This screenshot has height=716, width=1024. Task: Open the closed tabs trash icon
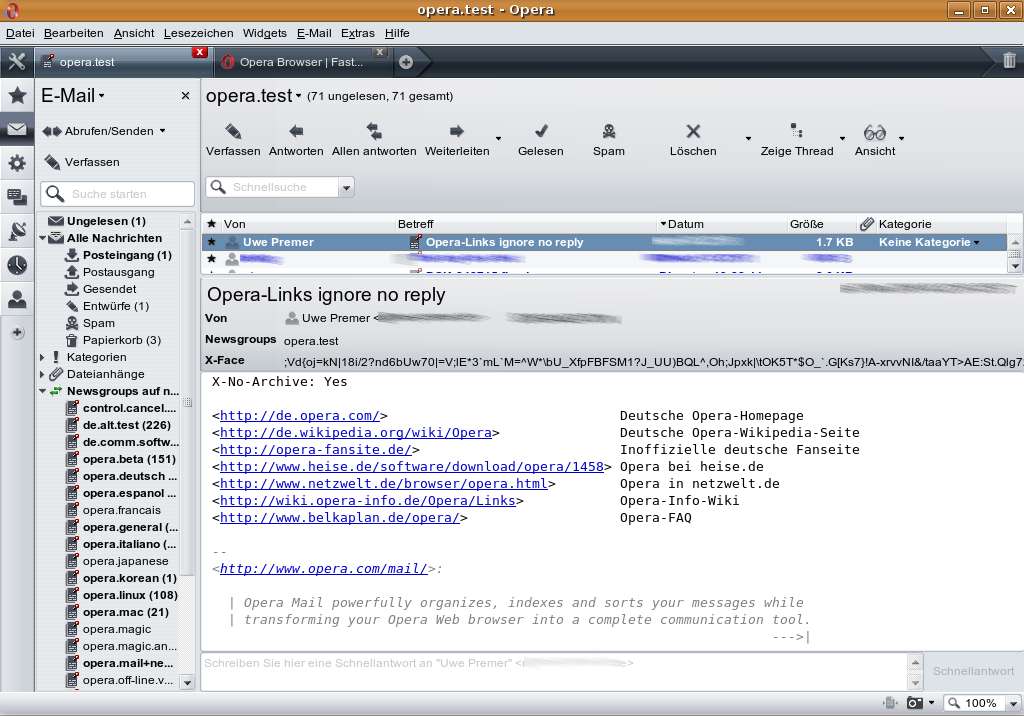[1009, 61]
